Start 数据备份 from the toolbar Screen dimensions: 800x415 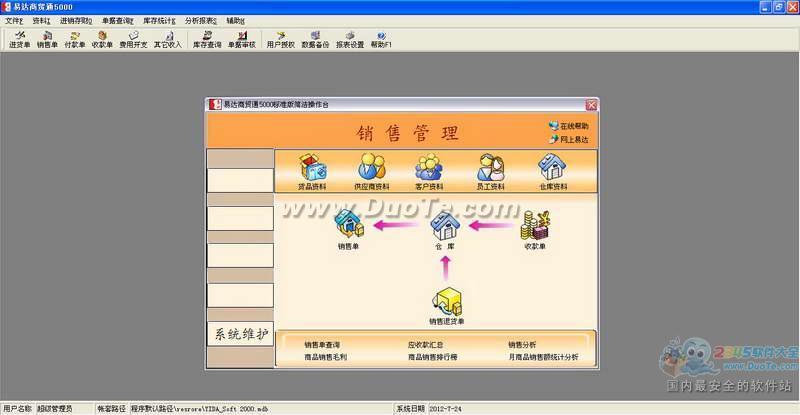point(315,39)
